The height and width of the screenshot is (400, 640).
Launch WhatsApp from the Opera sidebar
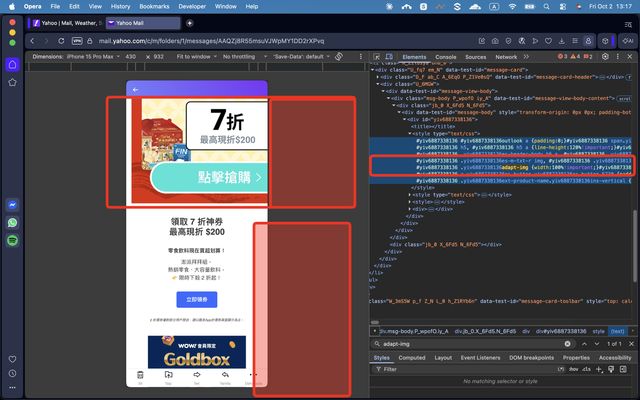click(12, 223)
